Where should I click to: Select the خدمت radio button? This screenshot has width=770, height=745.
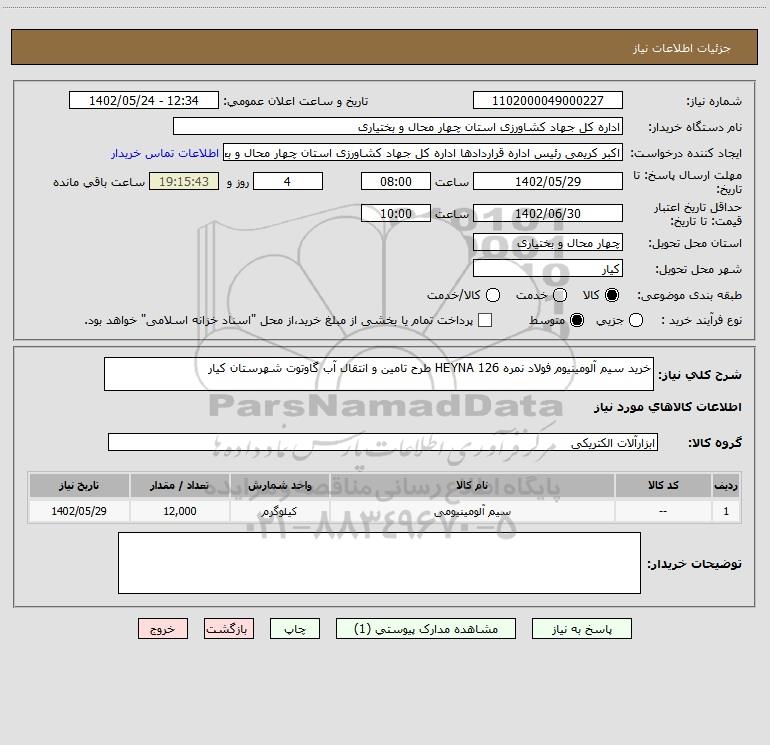(x=560, y=295)
